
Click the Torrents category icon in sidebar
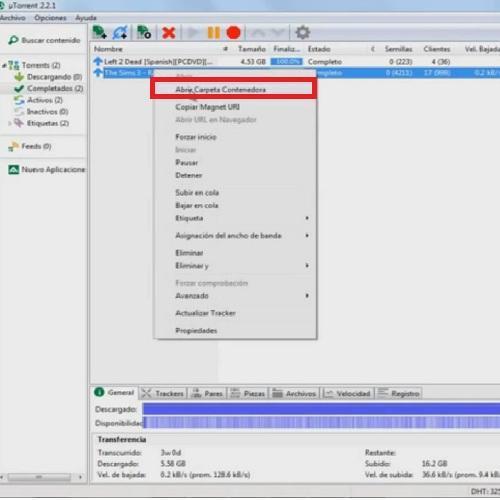click(x=14, y=65)
